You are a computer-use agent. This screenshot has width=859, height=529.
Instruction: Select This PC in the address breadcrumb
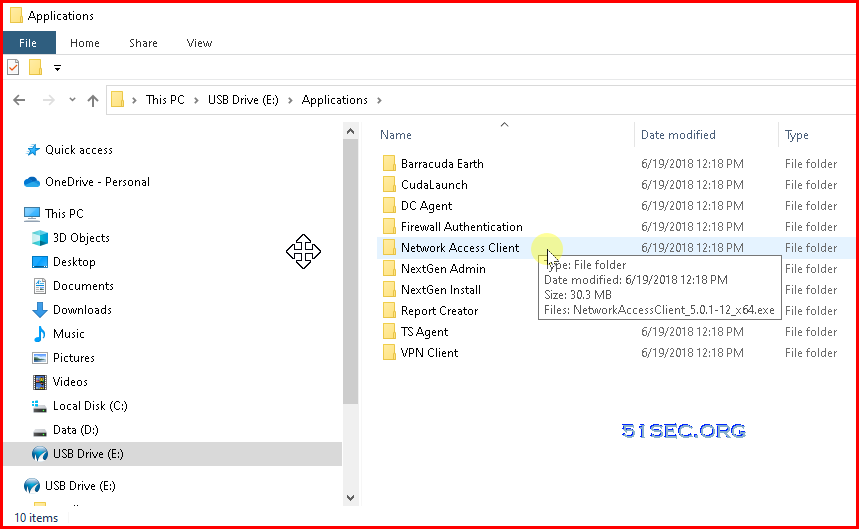(165, 100)
